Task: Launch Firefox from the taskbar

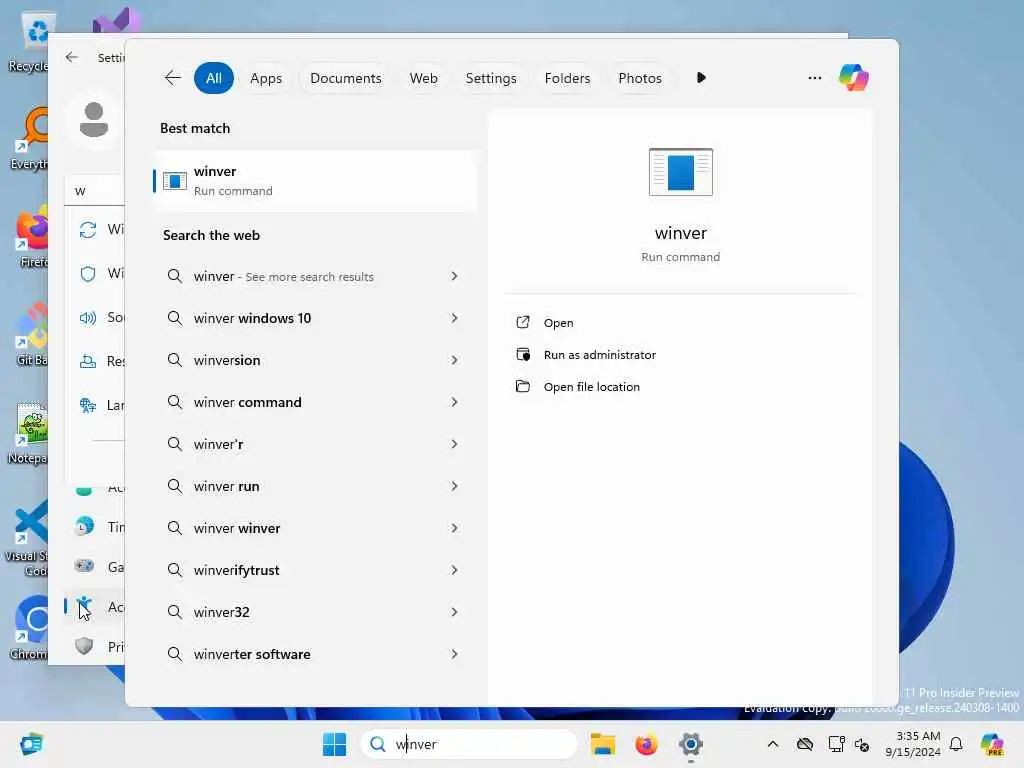Action: click(x=646, y=744)
